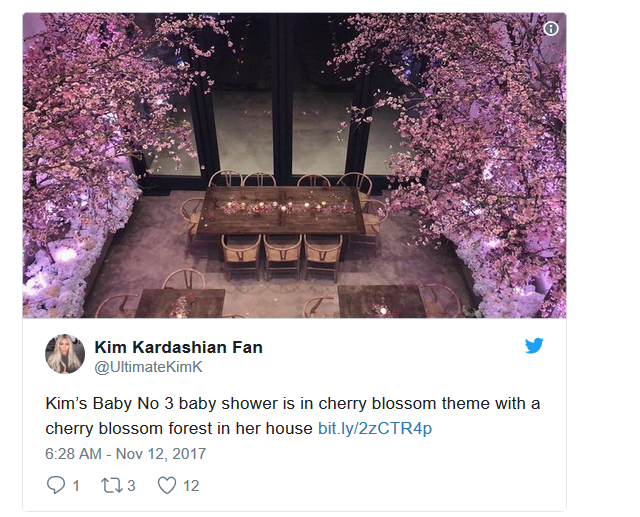640x517 pixels.
Task: Click the retweet arrows icon
Action: point(110,486)
